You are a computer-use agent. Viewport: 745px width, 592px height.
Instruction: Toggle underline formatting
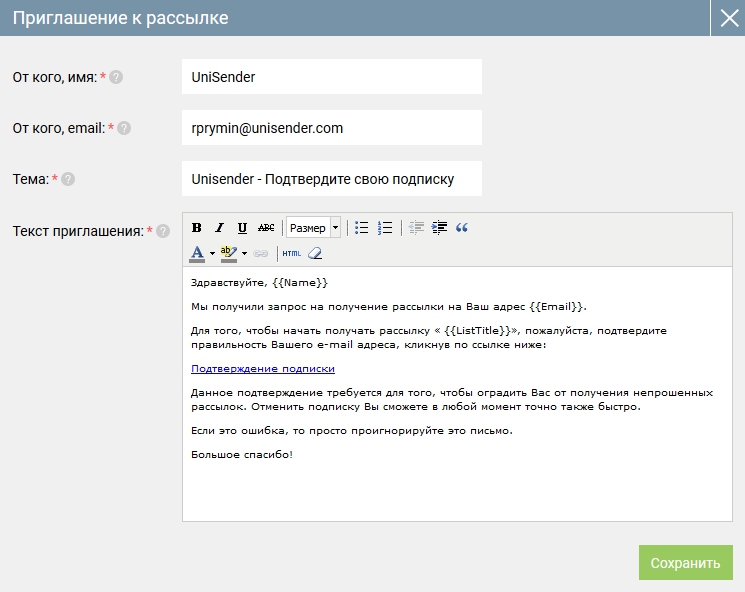pyautogui.click(x=242, y=228)
